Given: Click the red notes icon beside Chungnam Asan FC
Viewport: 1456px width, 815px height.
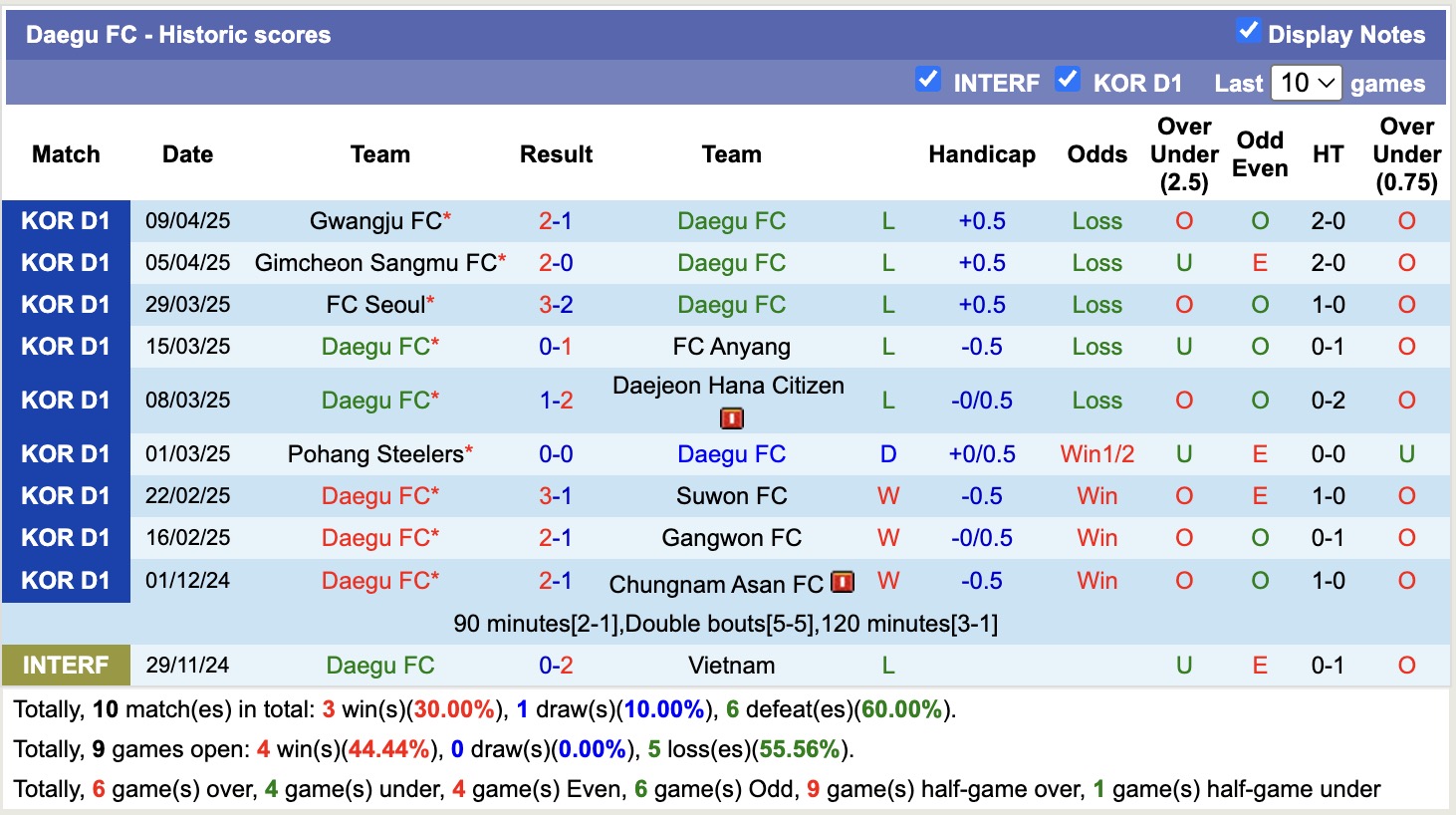Looking at the screenshot, I should pyautogui.click(x=842, y=582).
